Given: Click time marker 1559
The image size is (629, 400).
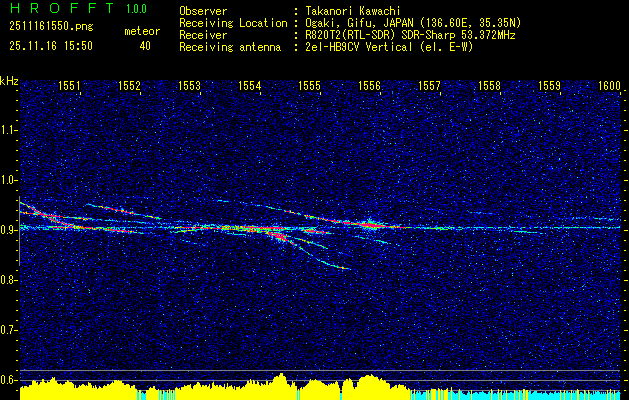Looking at the screenshot, I should 549,85.
